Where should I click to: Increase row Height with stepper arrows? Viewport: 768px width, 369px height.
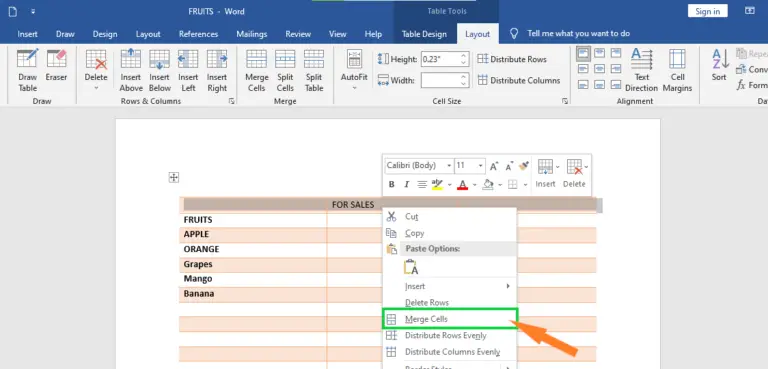pyautogui.click(x=464, y=56)
